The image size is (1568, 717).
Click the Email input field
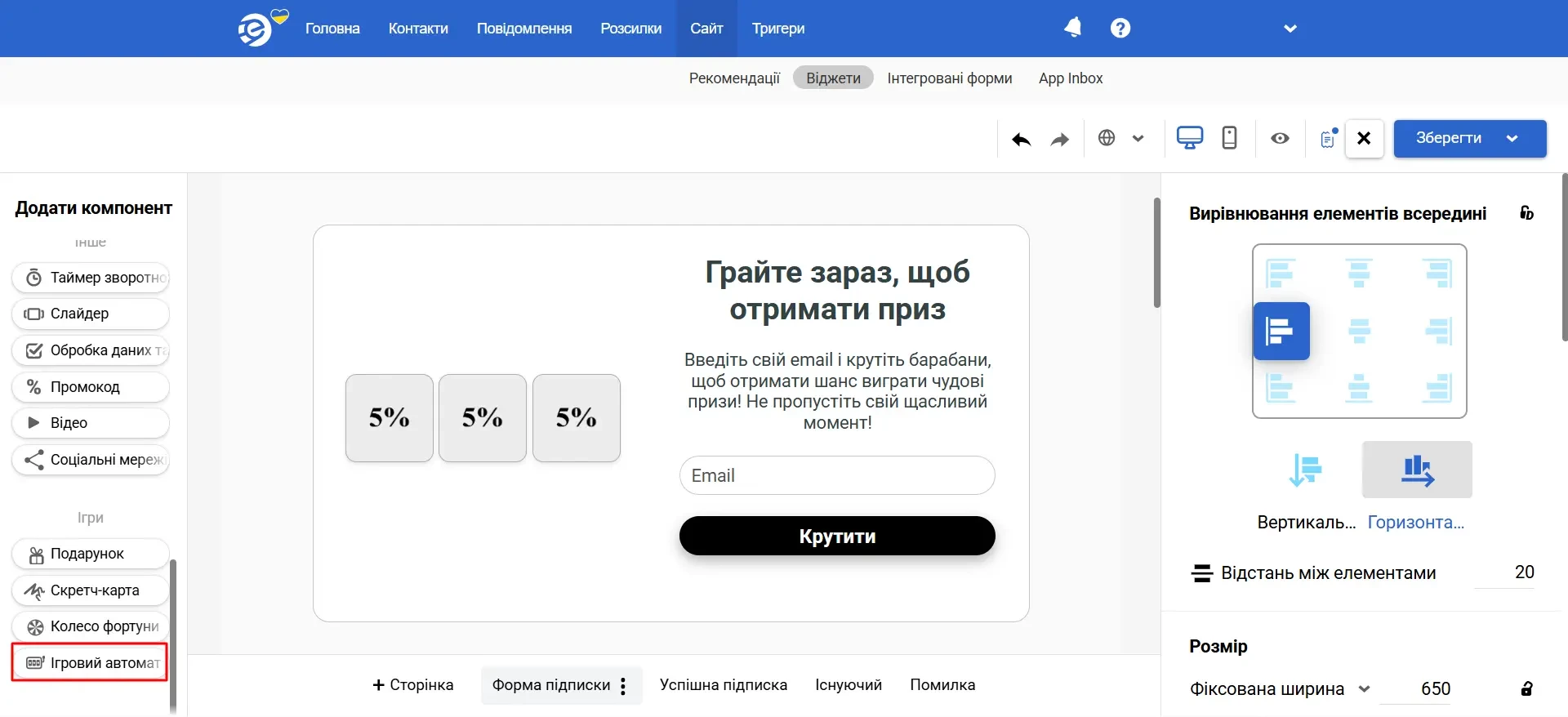(x=836, y=475)
